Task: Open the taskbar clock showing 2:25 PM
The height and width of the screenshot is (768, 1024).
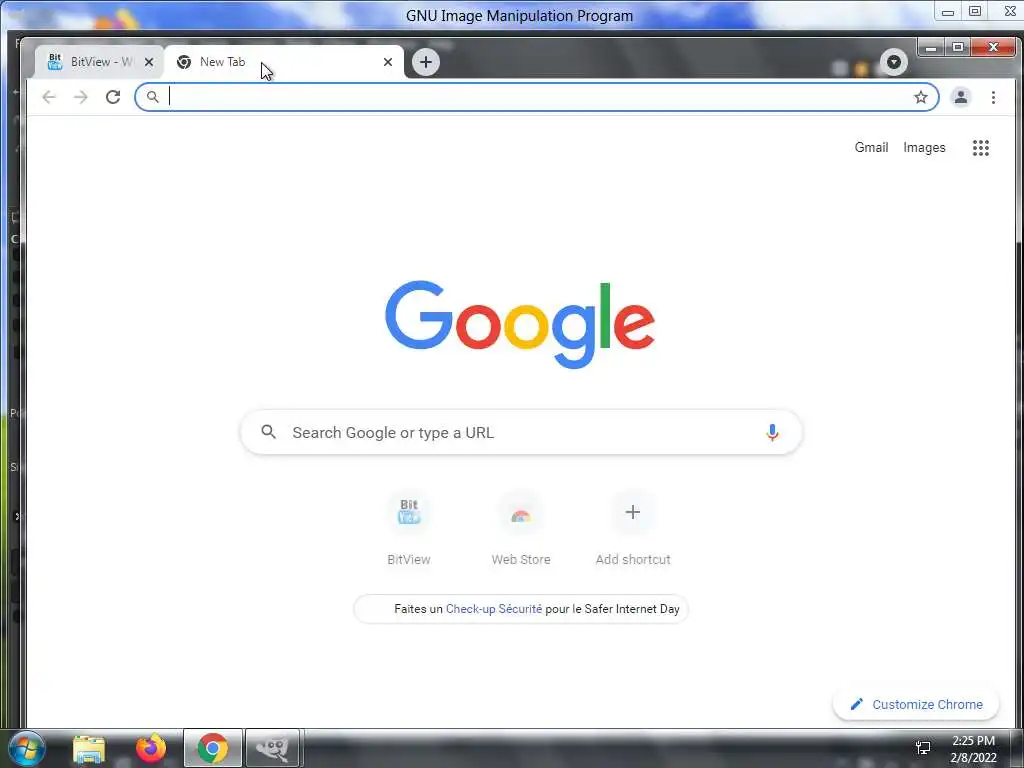Action: pos(973,749)
